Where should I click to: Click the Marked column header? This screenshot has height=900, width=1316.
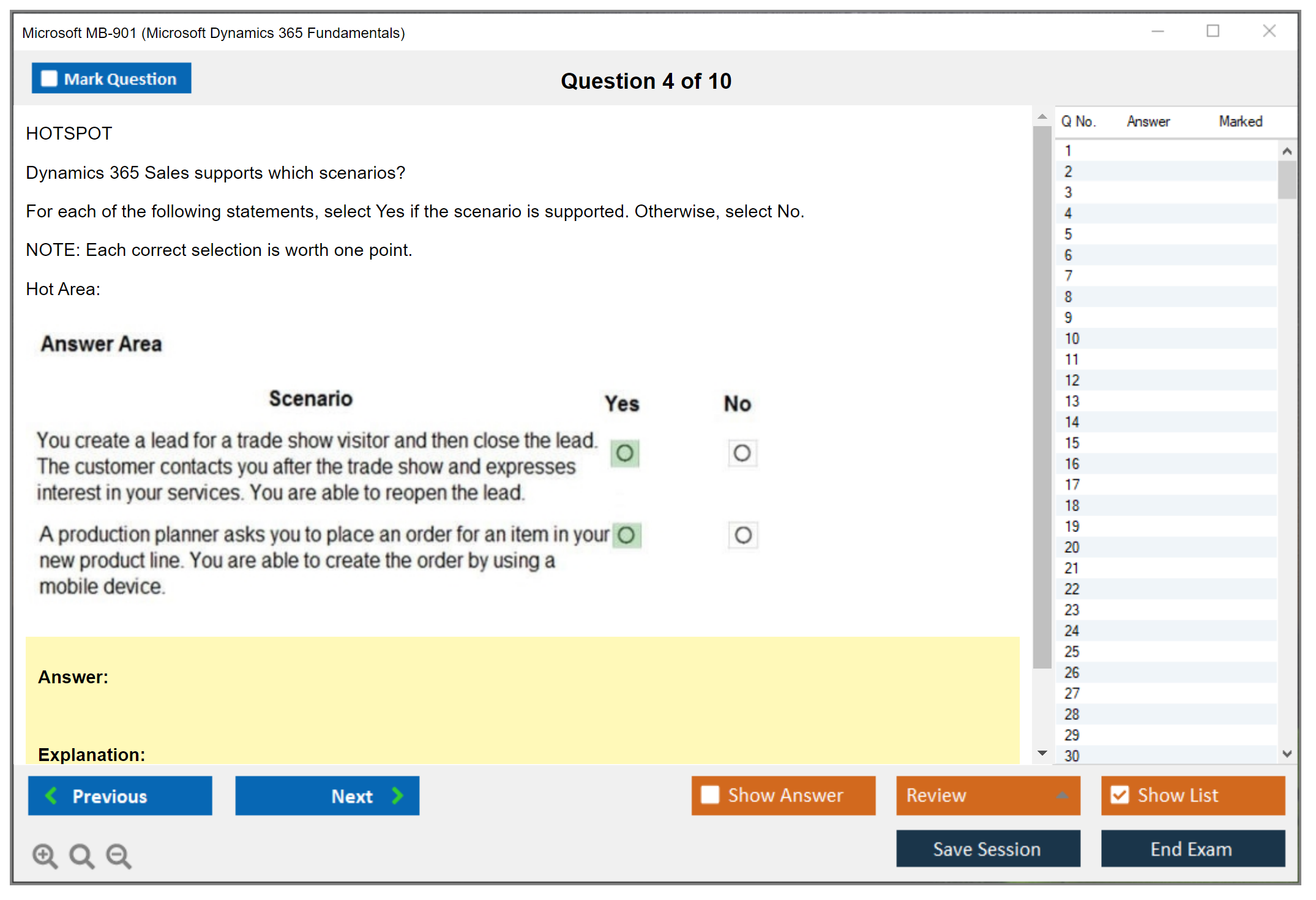coord(1240,121)
